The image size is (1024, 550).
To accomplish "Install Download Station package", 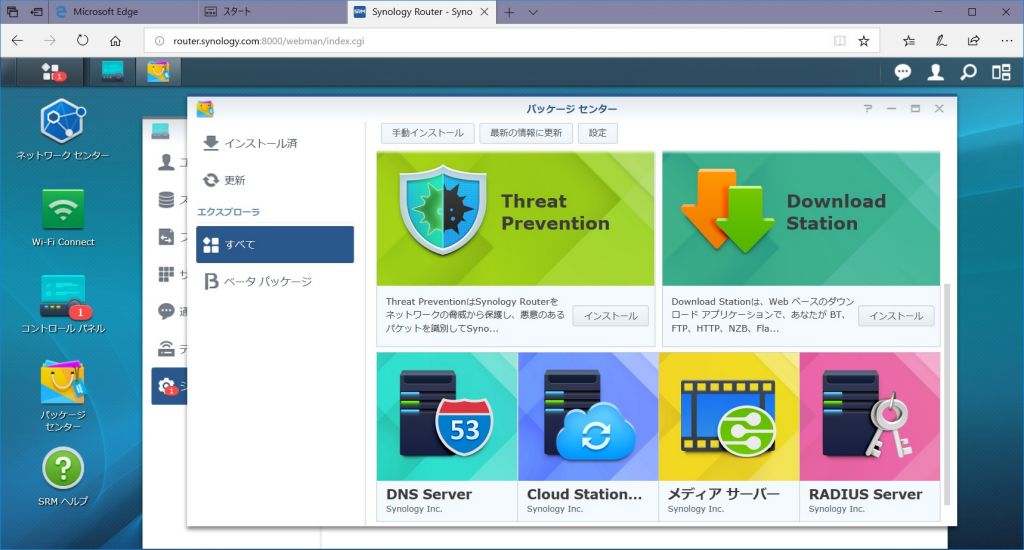I will (896, 315).
